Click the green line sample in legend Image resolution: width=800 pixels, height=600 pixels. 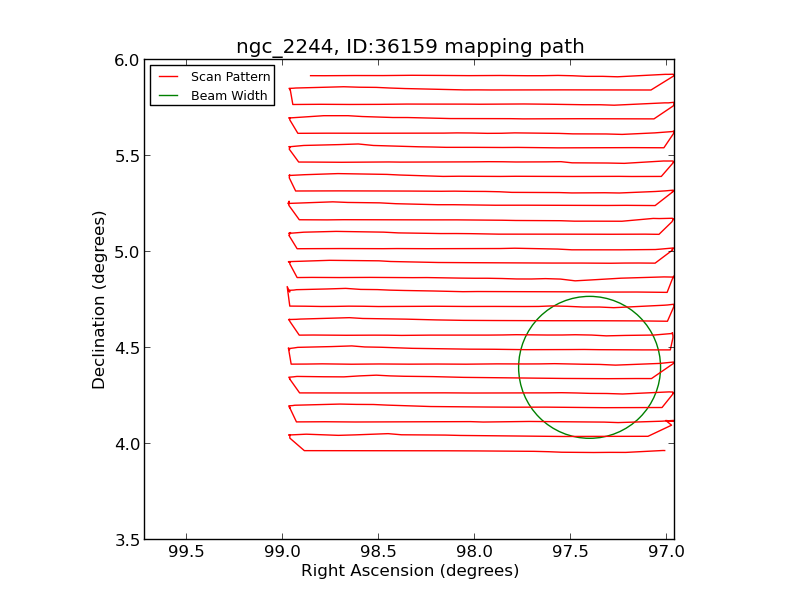(x=168, y=96)
